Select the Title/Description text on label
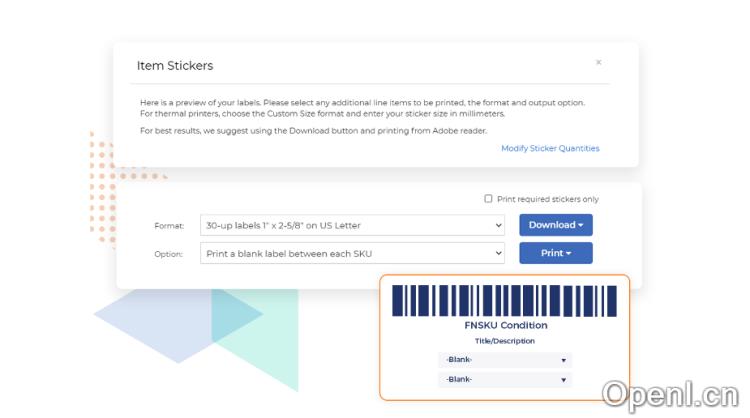 [x=505, y=341]
